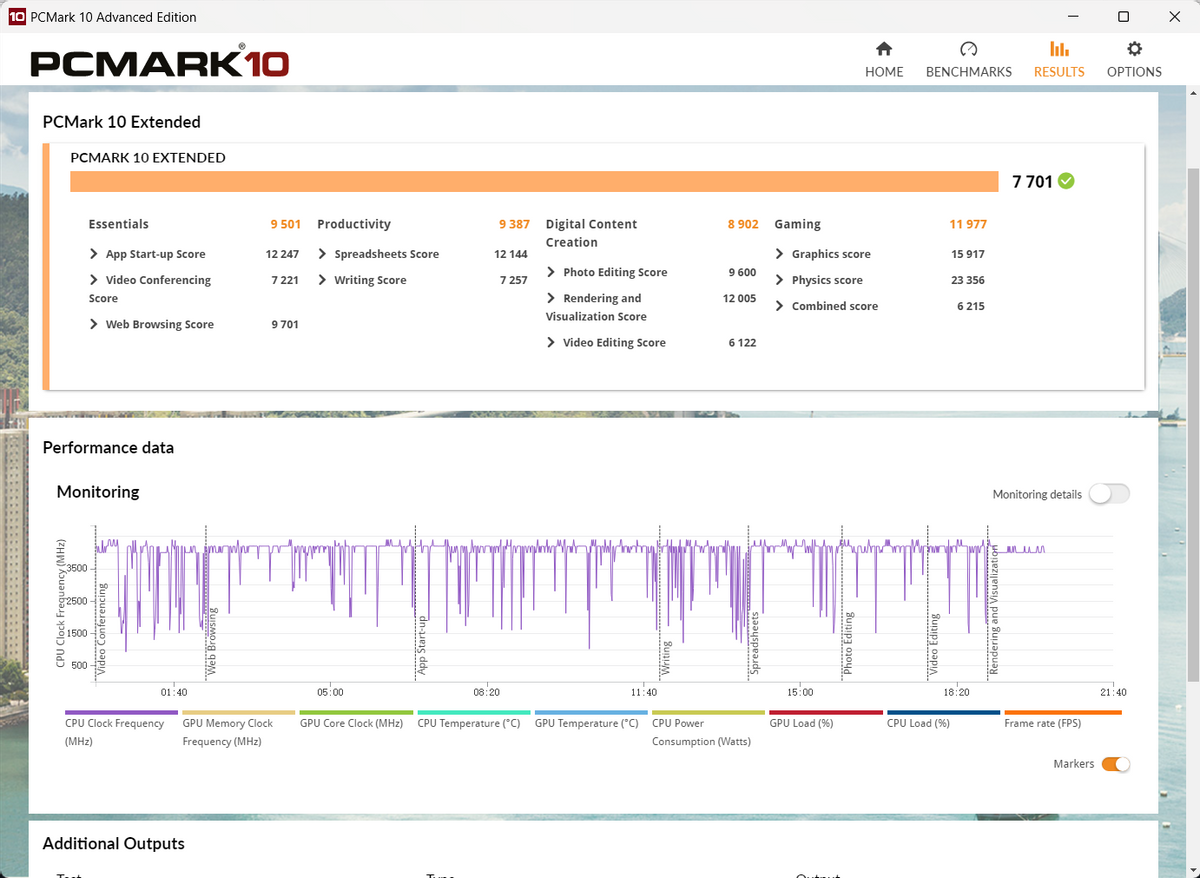The height and width of the screenshot is (878, 1200).
Task: Select CPU Load legend item
Action: tap(944, 721)
